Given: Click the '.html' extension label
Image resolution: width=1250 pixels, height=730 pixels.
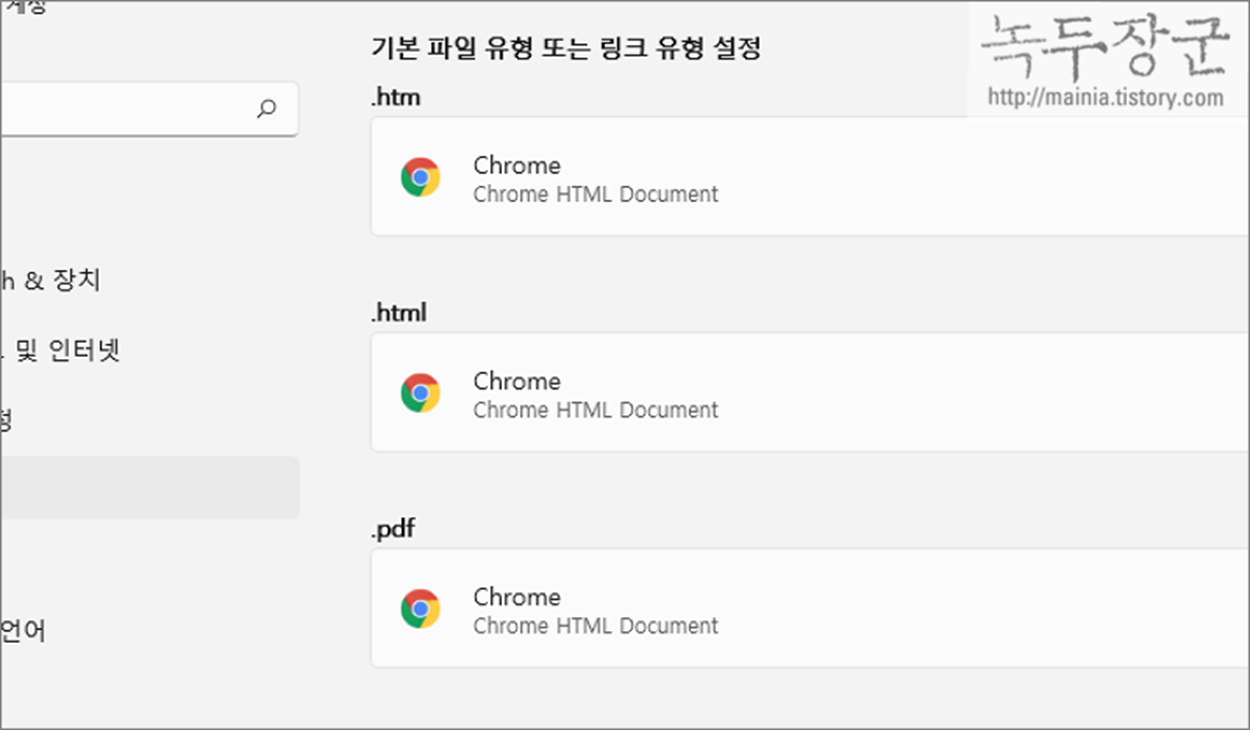Looking at the screenshot, I should click(x=398, y=313).
